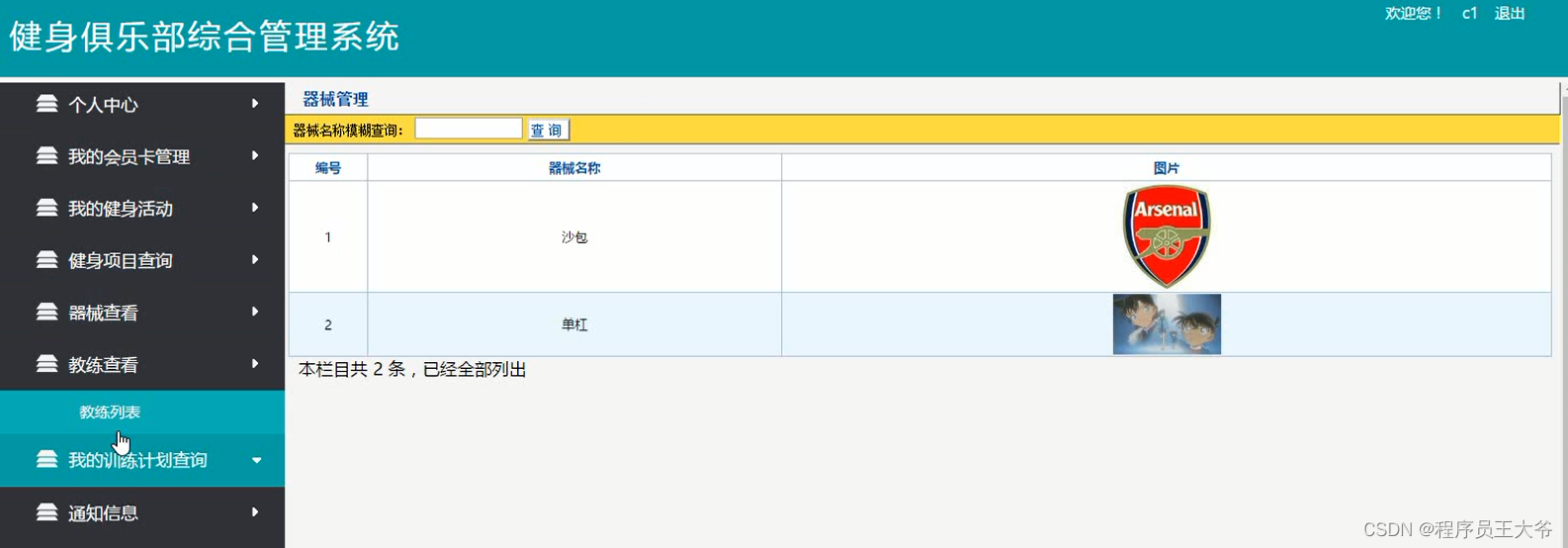This screenshot has height=548, width=1568.
Task: Click the 退出 logout link
Action: pos(1510,13)
